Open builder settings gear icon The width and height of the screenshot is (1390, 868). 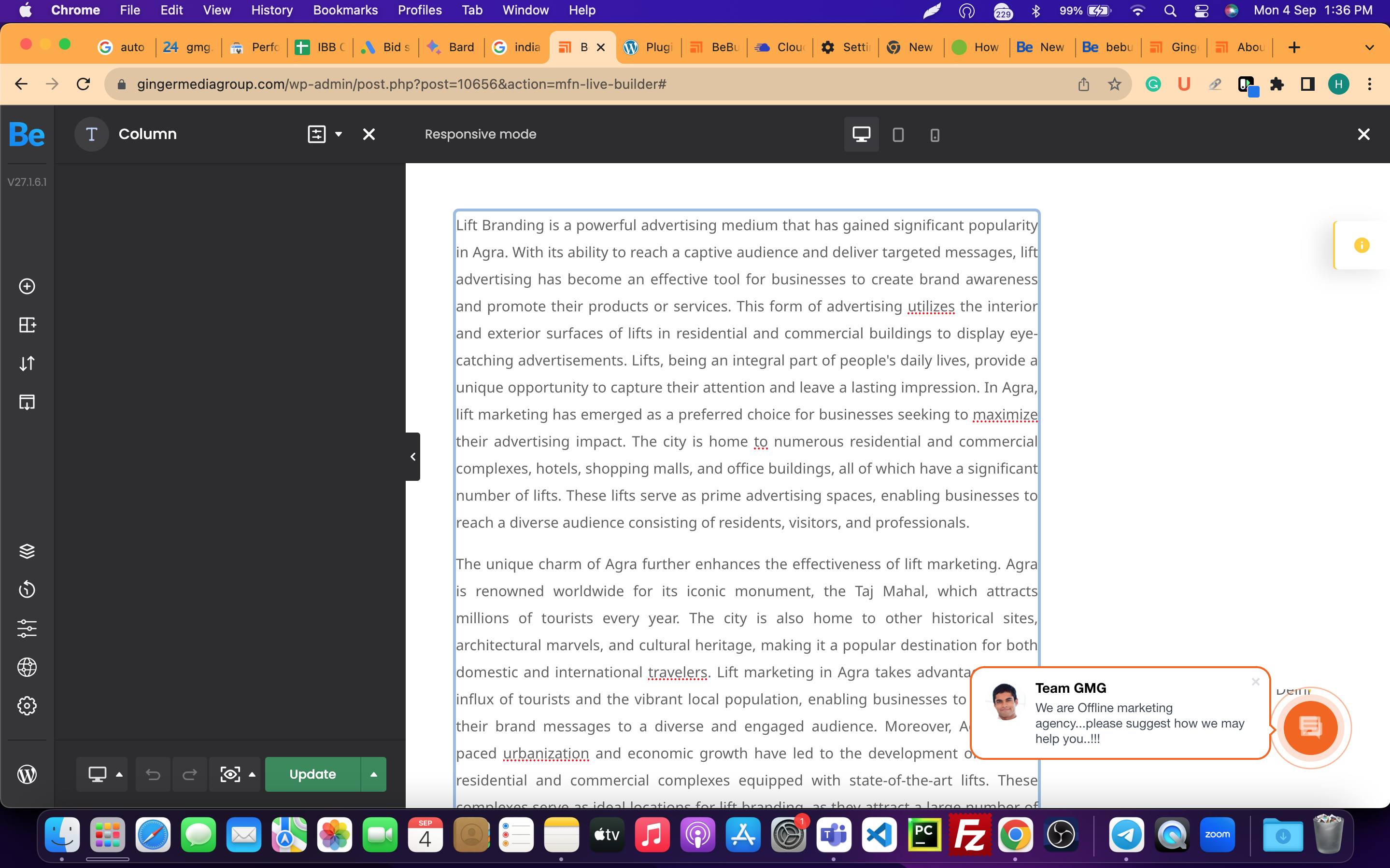tap(27, 705)
